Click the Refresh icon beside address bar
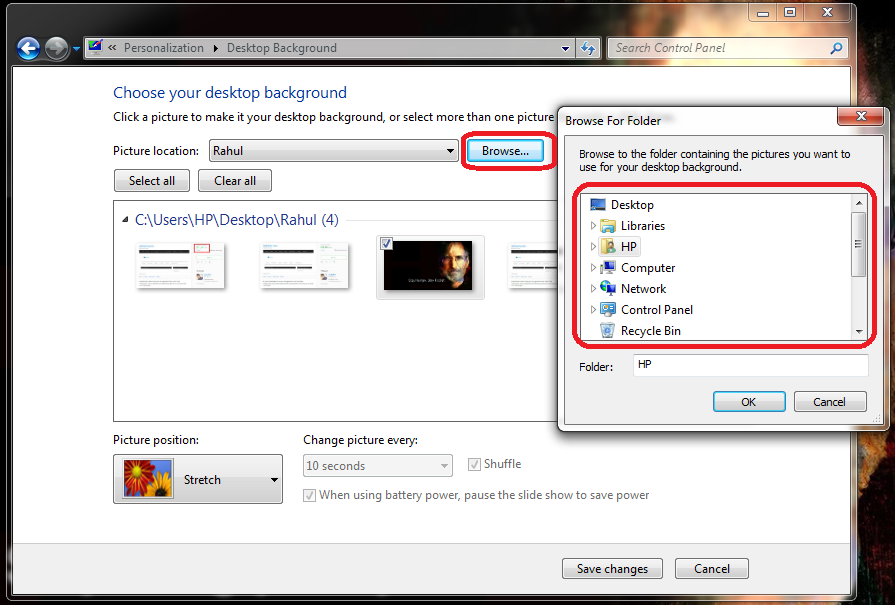Screen dimensions: 895x605 pos(588,48)
